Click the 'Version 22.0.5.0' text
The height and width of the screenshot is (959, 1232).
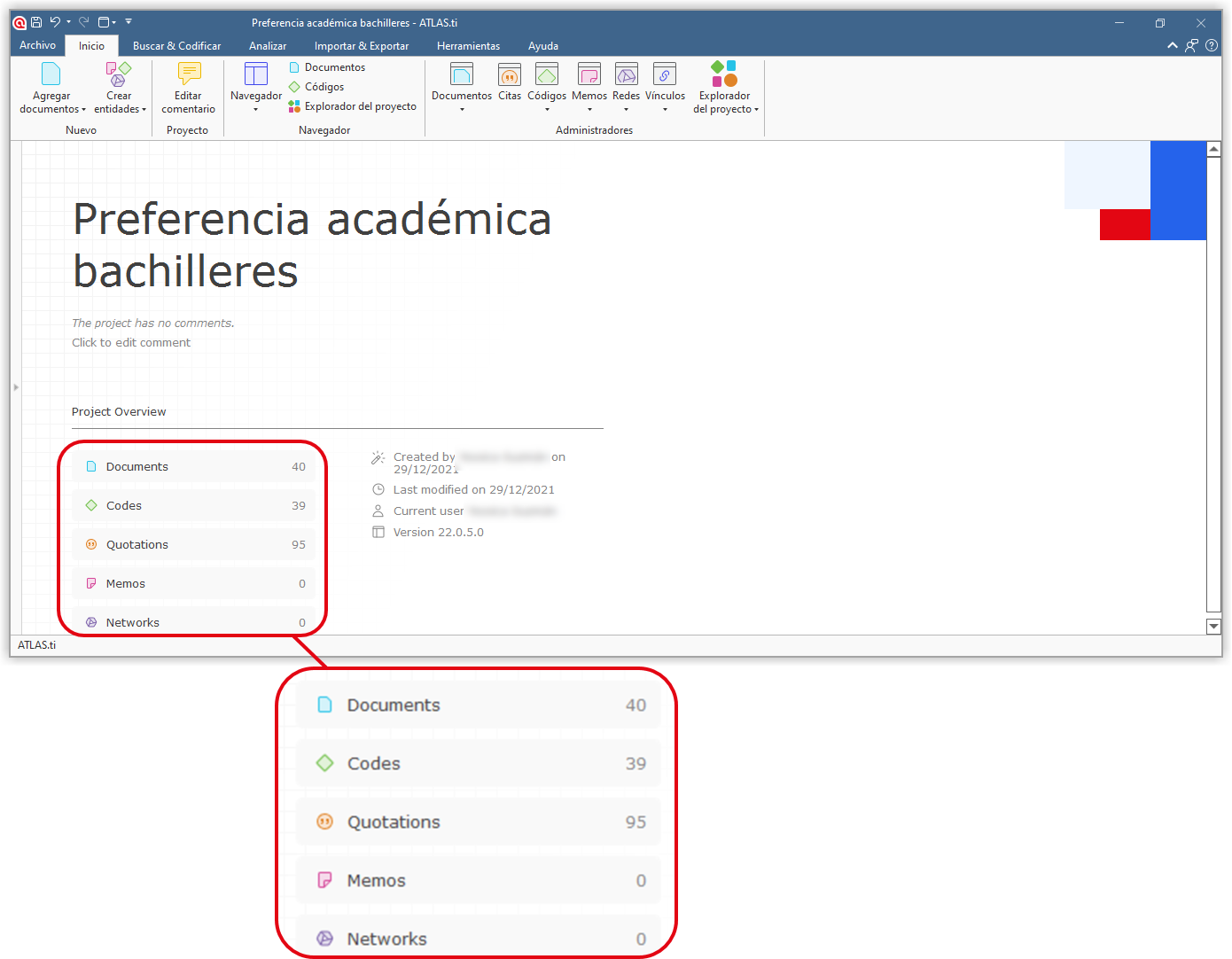(439, 533)
